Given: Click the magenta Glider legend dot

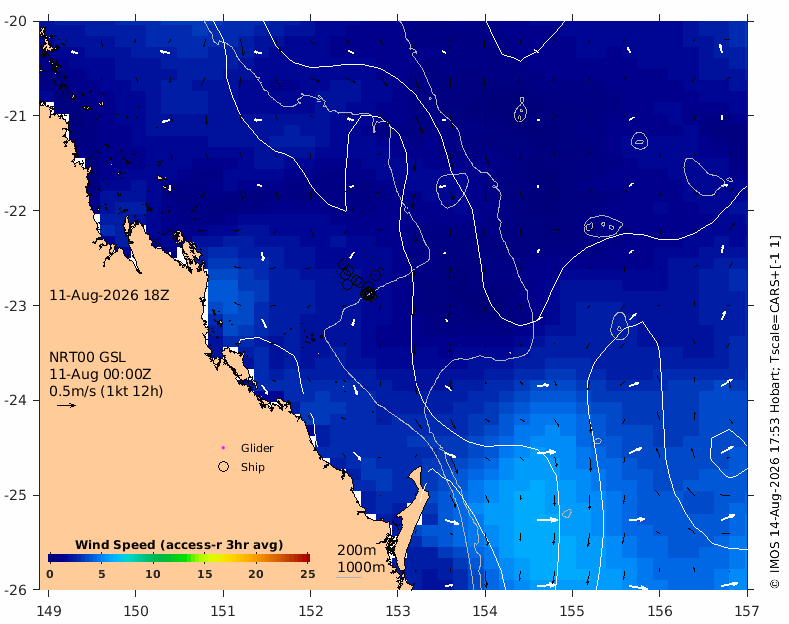Looking at the screenshot, I should tap(223, 448).
